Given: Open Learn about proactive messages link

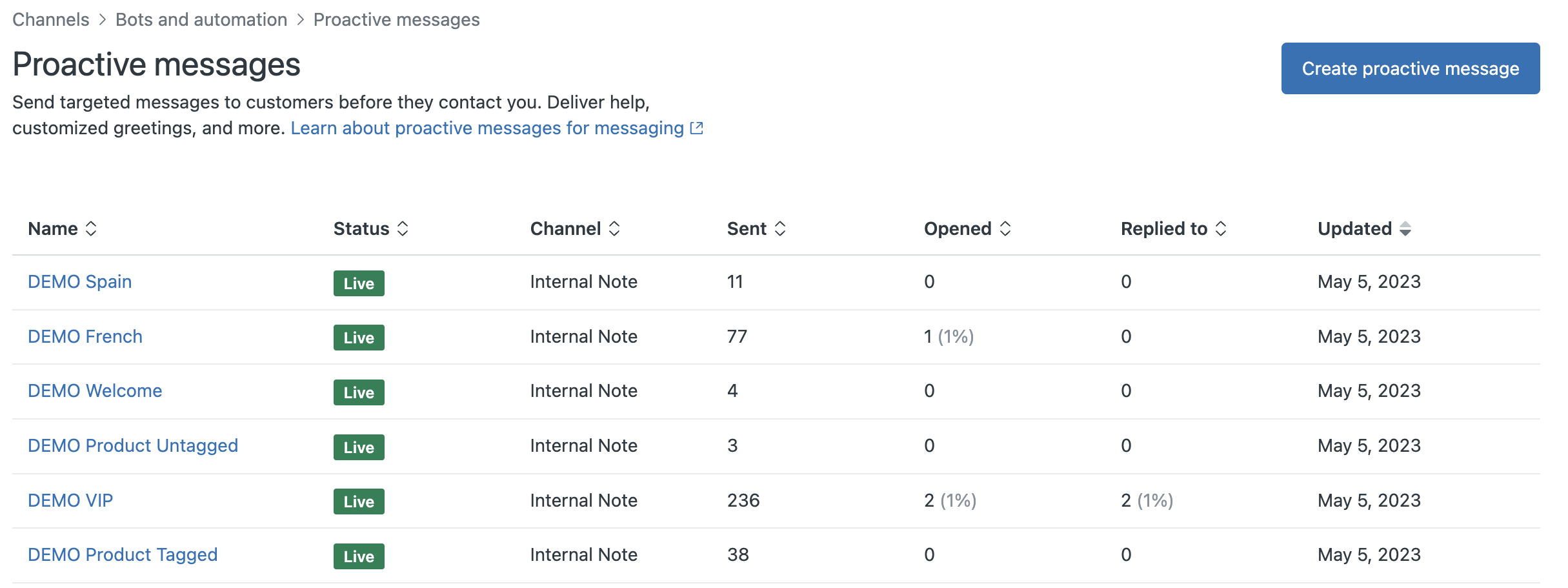Looking at the screenshot, I should pos(487,128).
